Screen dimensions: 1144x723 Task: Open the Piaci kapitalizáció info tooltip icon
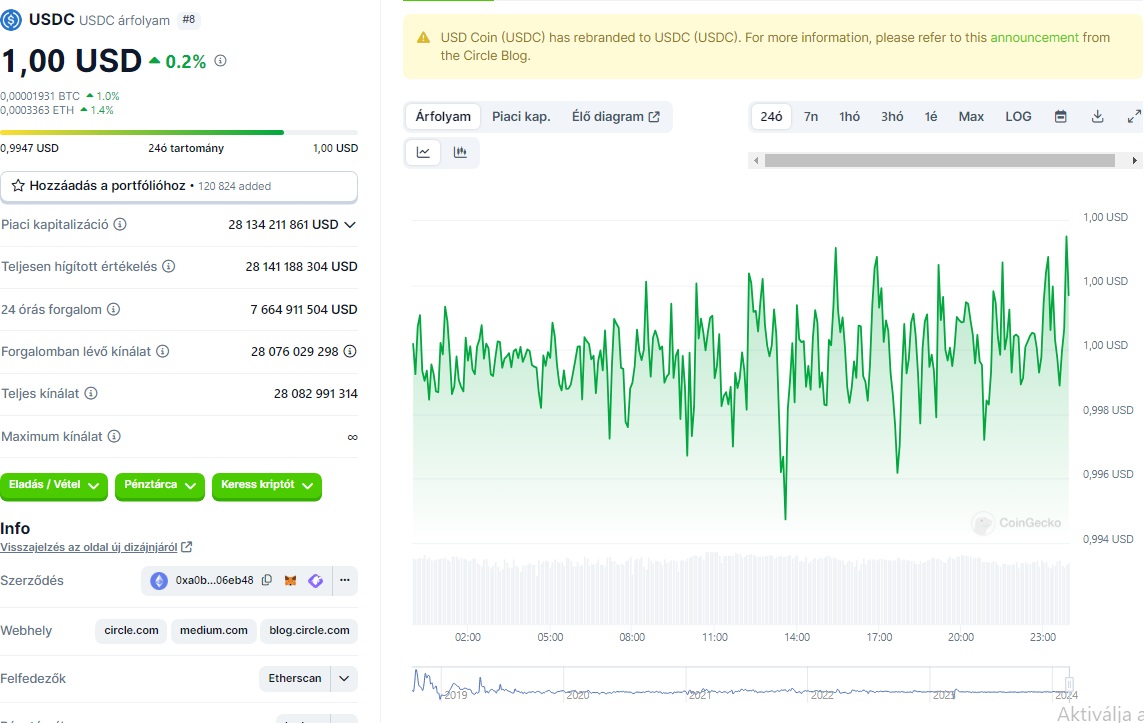pos(120,225)
